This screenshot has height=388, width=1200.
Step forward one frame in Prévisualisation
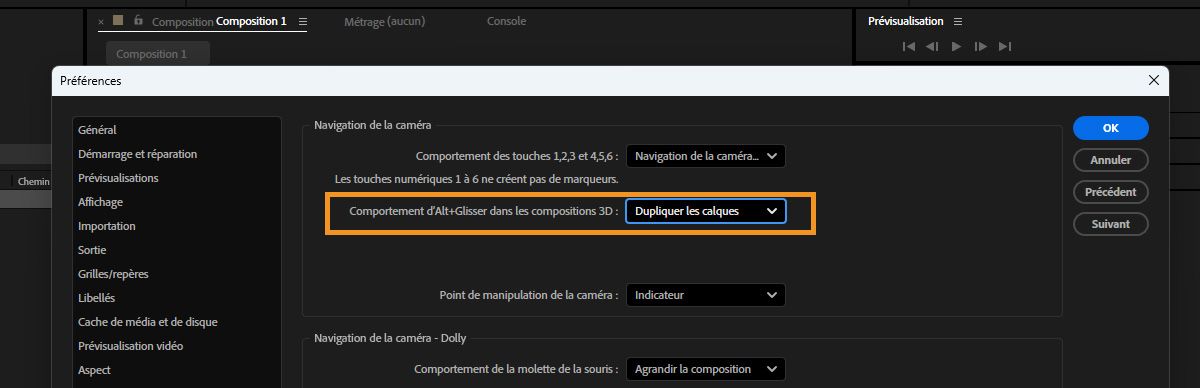pos(981,46)
